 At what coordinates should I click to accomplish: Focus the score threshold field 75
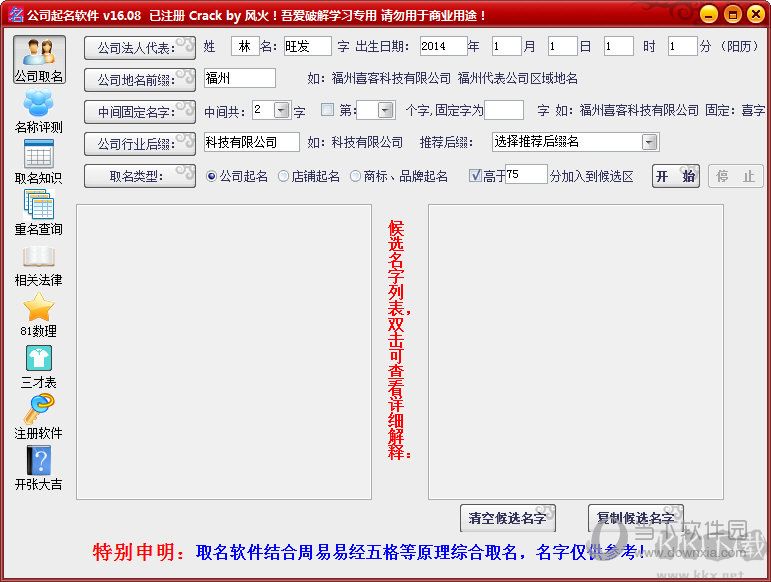[526, 175]
